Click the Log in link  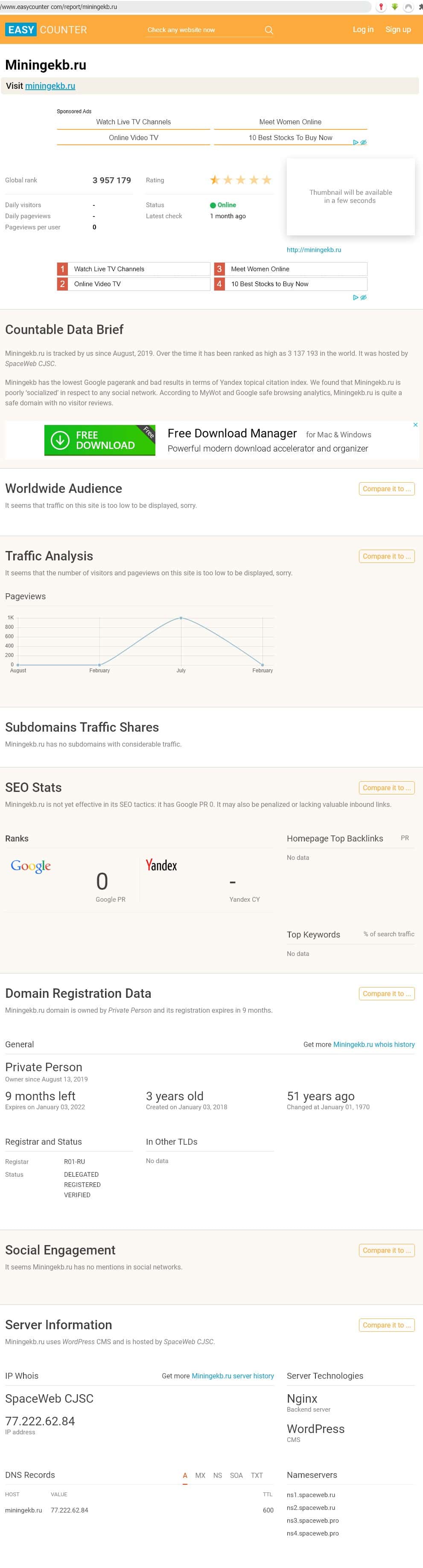pos(363,29)
